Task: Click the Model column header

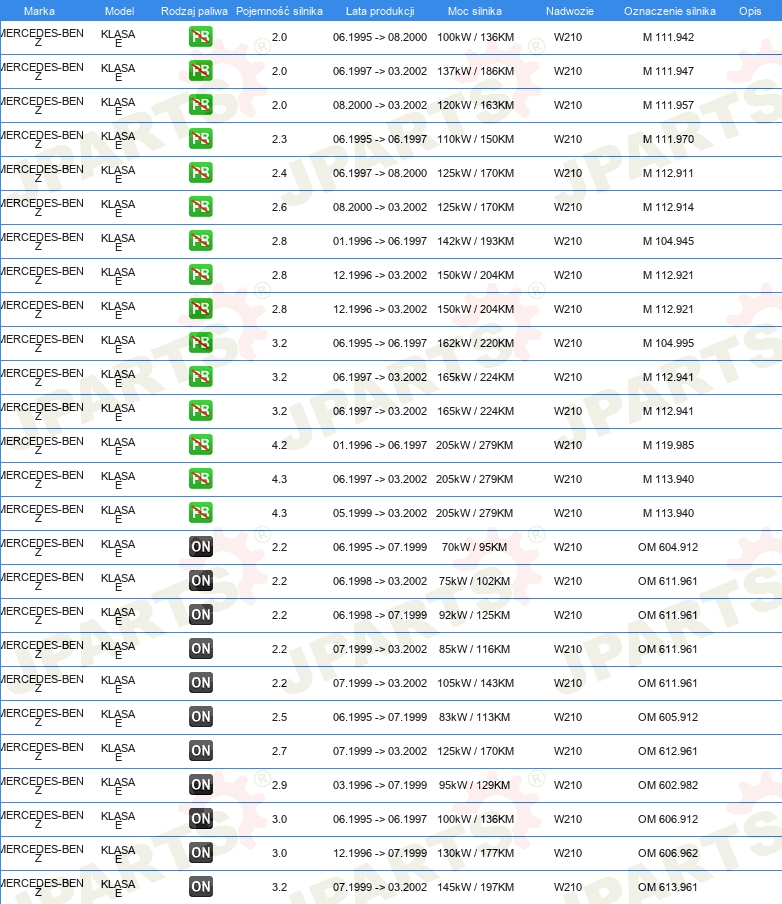Action: pyautogui.click(x=119, y=11)
